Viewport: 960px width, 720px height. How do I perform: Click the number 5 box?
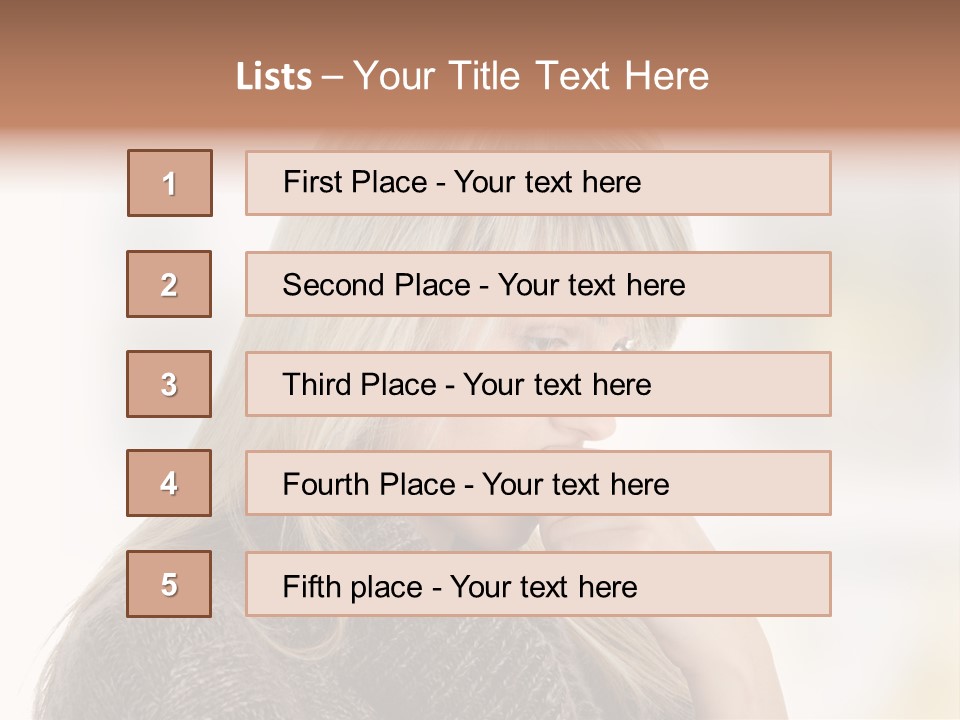(169, 584)
